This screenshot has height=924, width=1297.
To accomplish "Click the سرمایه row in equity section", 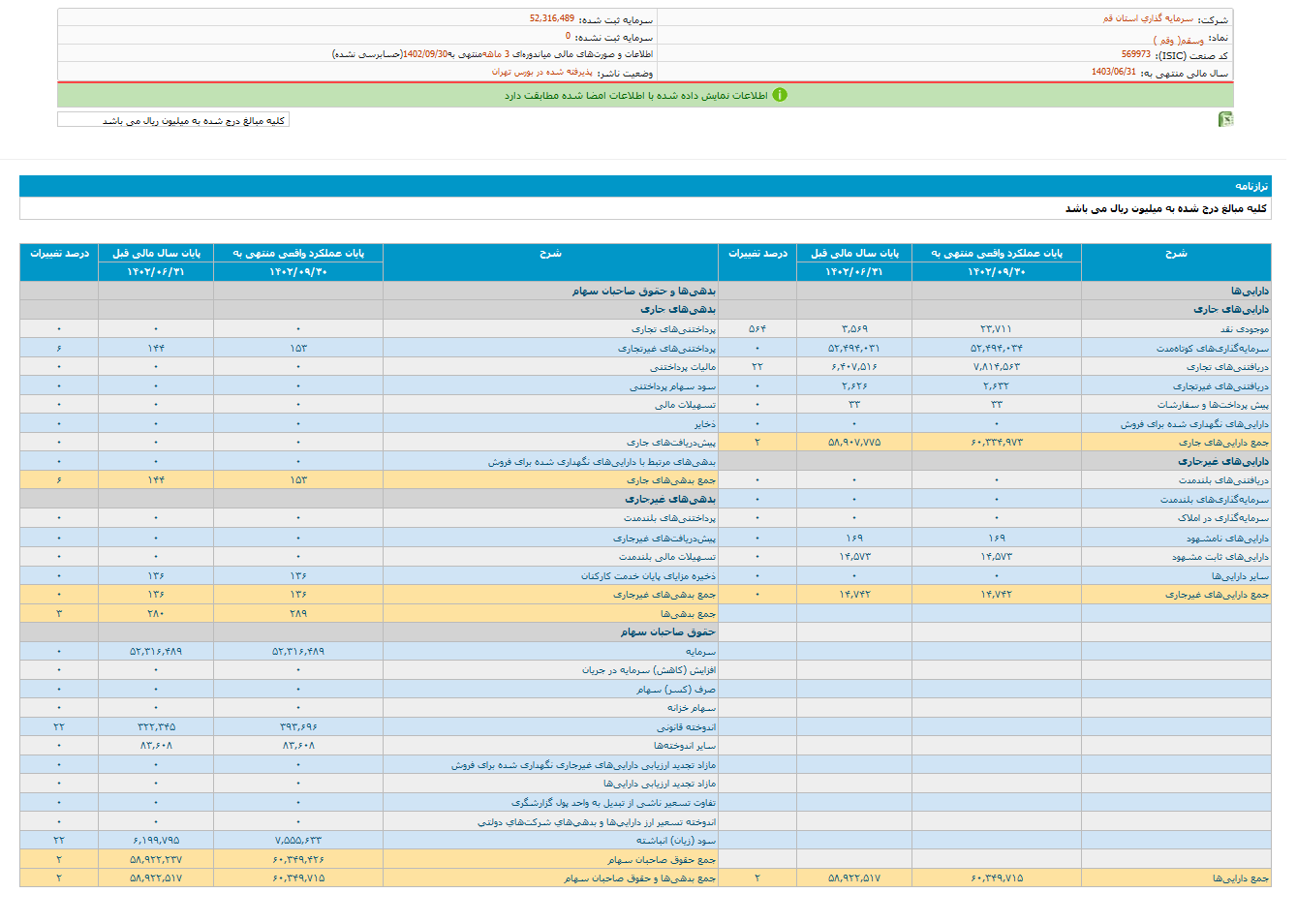I will click(x=699, y=652).
